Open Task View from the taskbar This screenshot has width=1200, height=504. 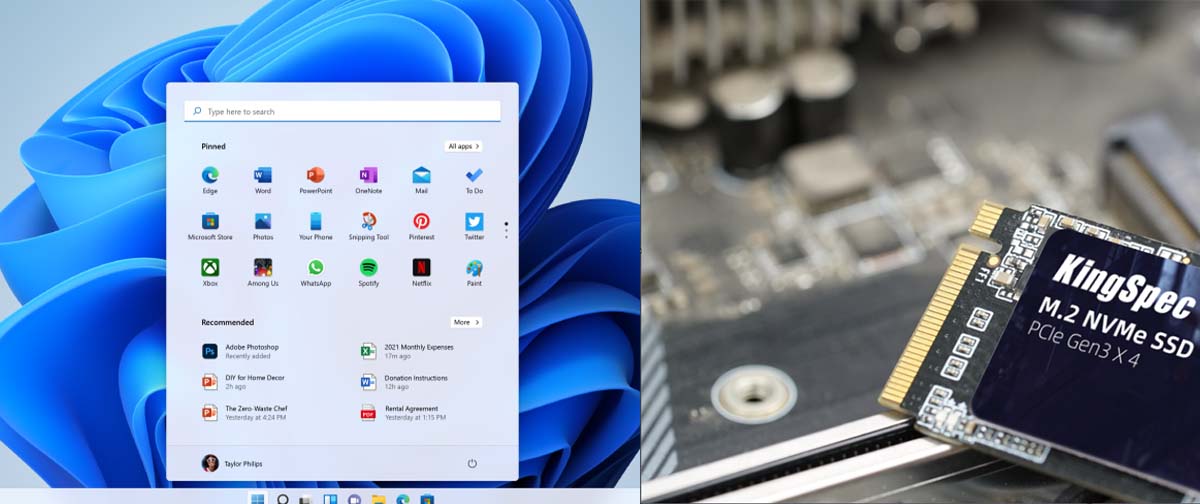[306, 498]
